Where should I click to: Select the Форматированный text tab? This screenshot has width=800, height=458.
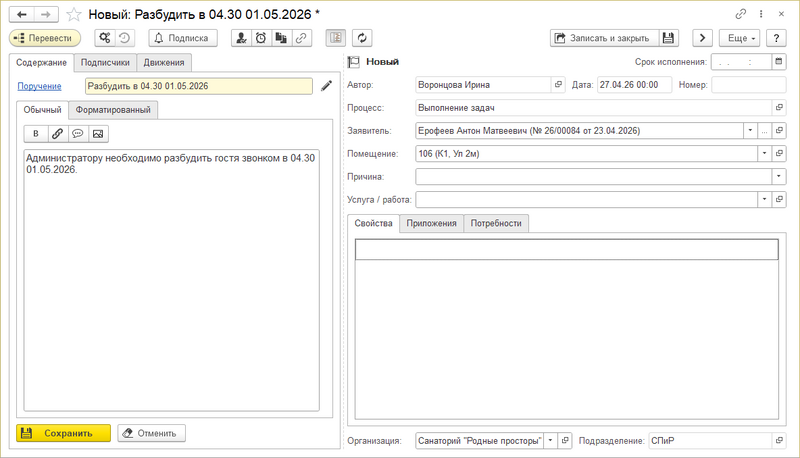(113, 110)
